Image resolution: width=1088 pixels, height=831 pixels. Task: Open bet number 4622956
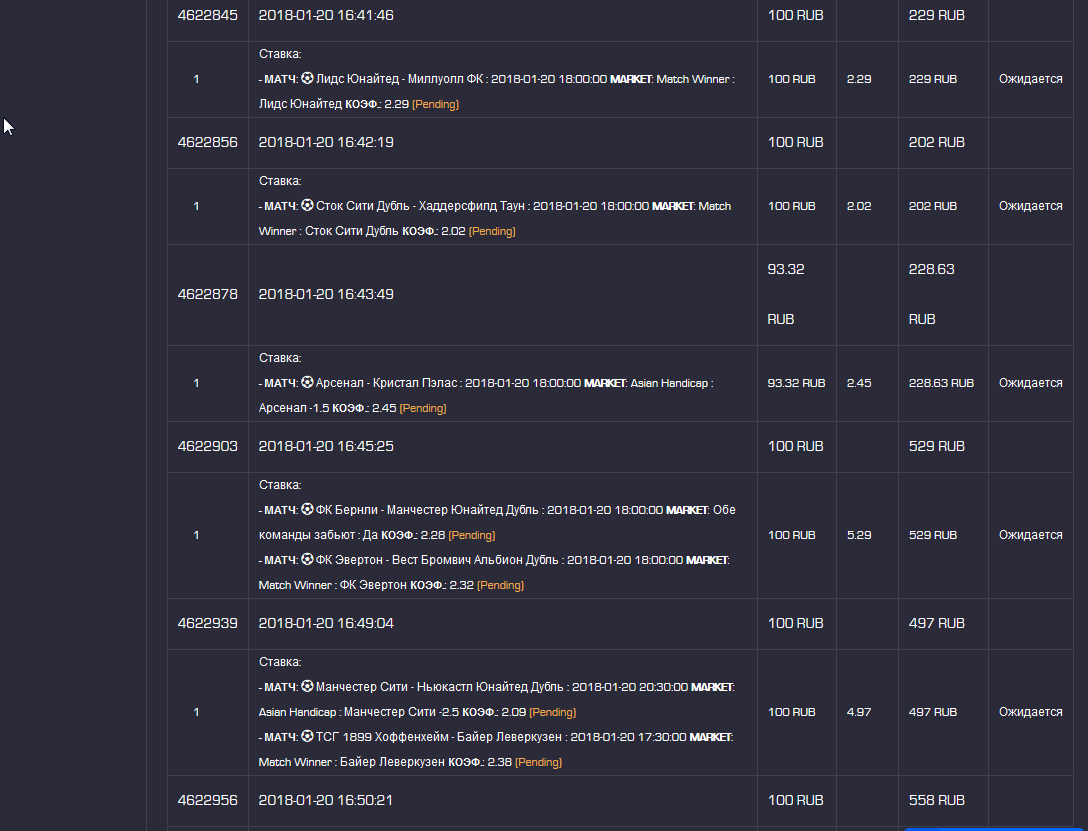click(x=208, y=800)
